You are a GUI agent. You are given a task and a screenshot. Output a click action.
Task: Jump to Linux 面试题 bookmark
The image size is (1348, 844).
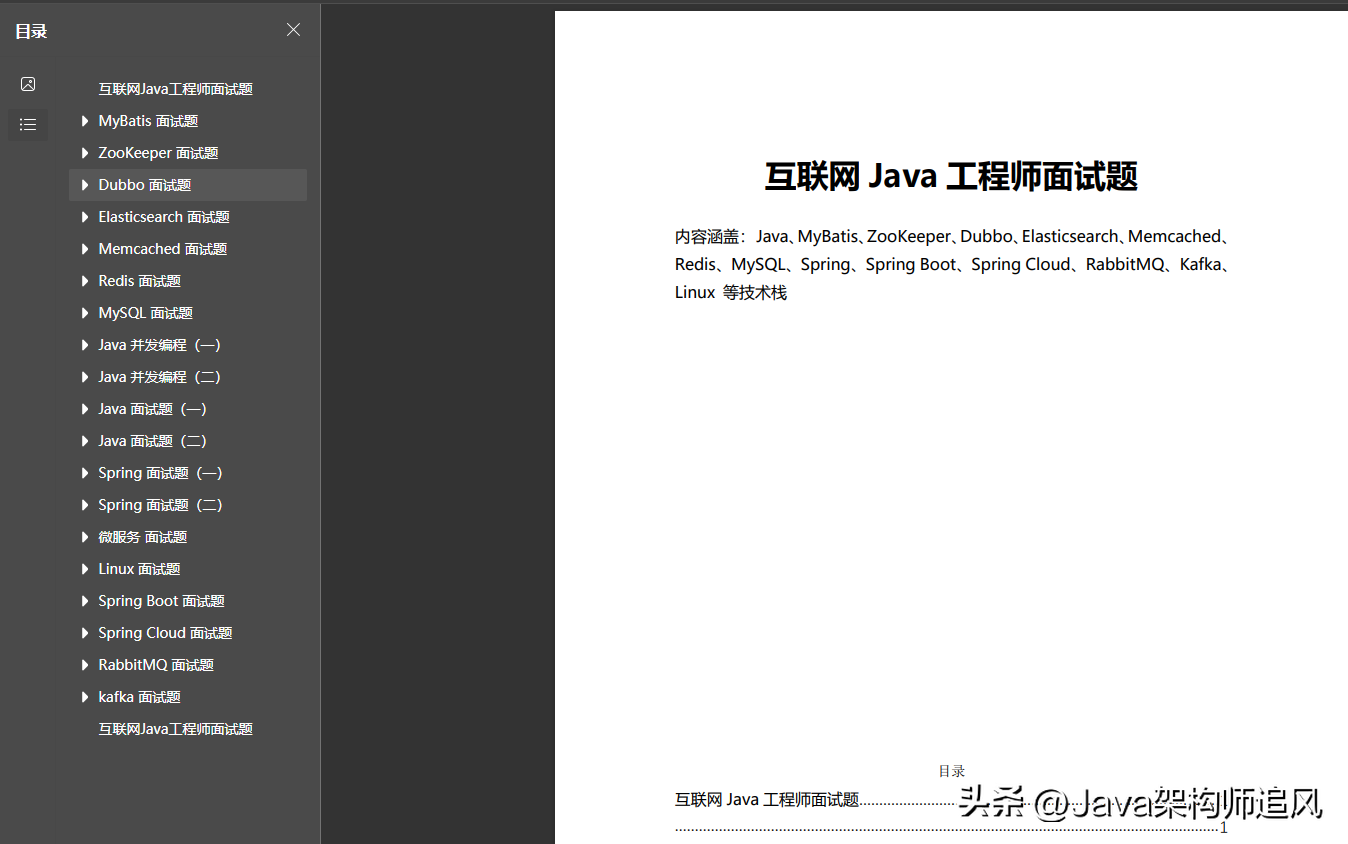click(139, 569)
